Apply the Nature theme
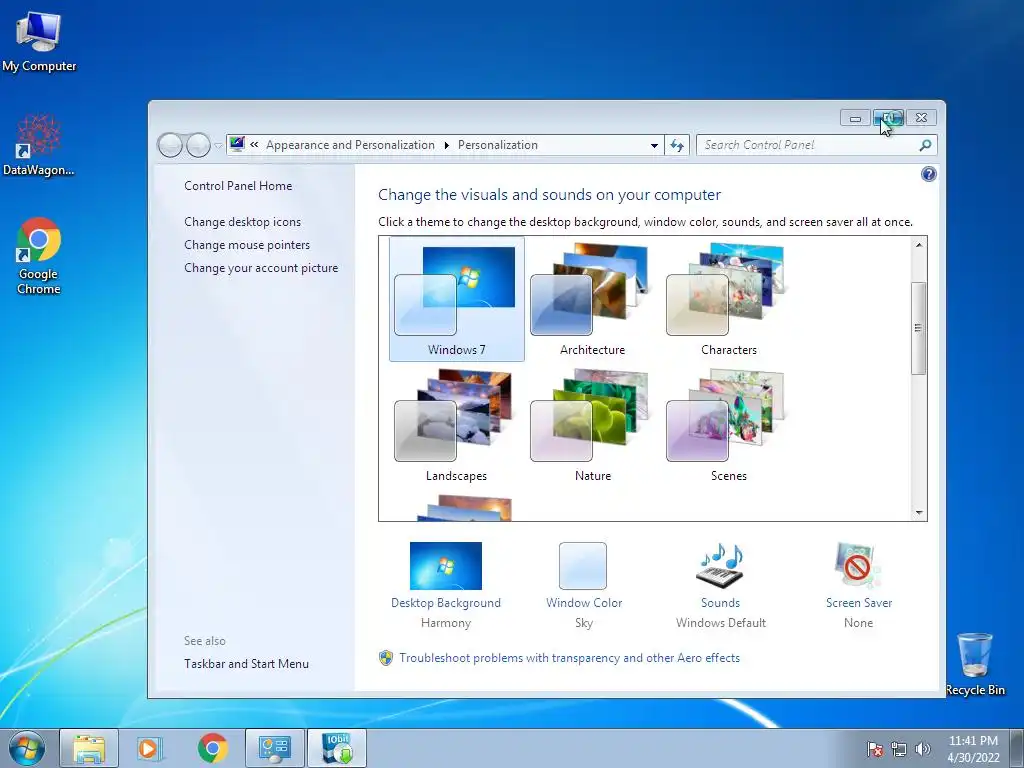 (592, 424)
